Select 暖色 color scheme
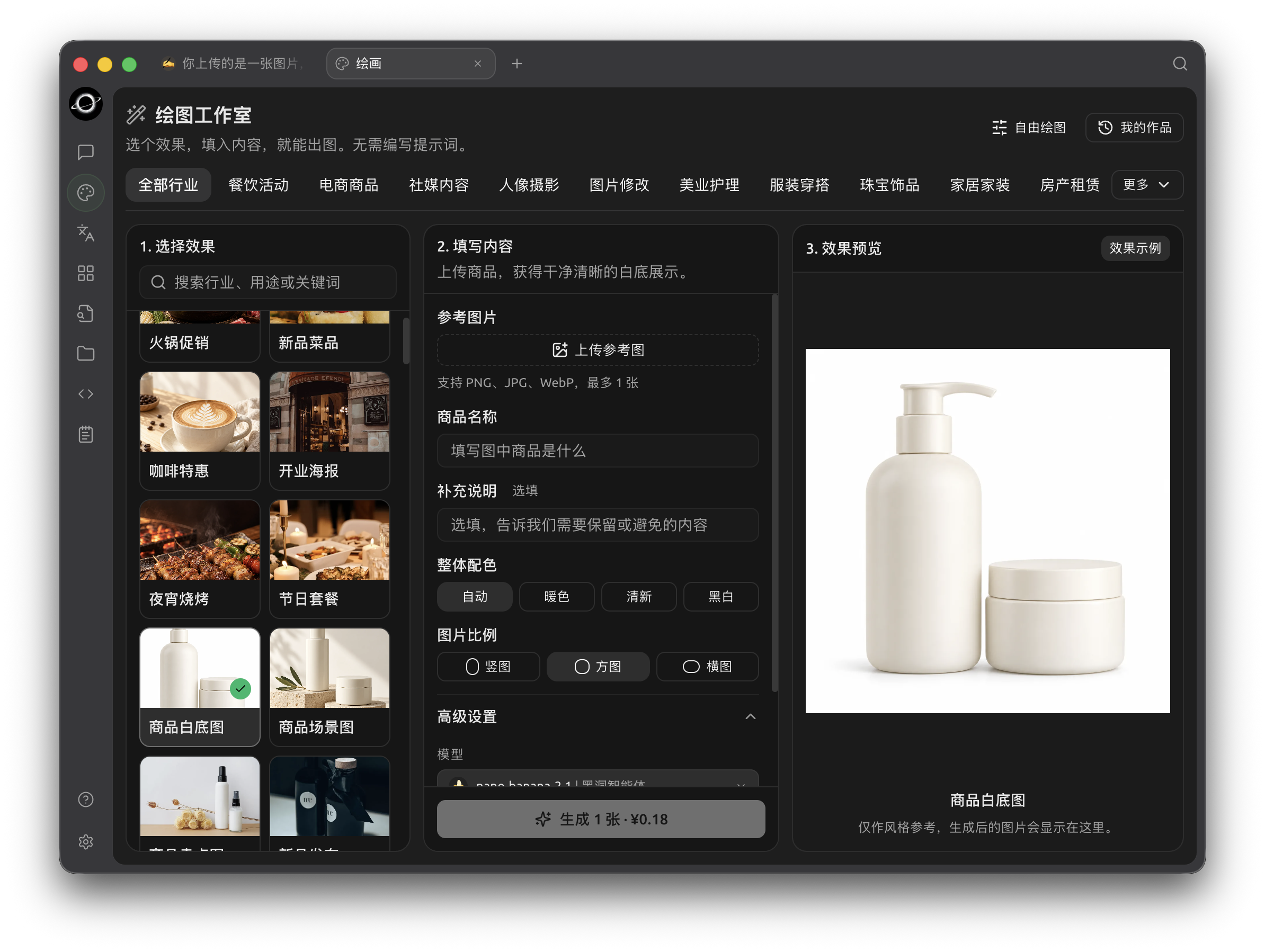This screenshot has width=1265, height=952. click(x=556, y=597)
